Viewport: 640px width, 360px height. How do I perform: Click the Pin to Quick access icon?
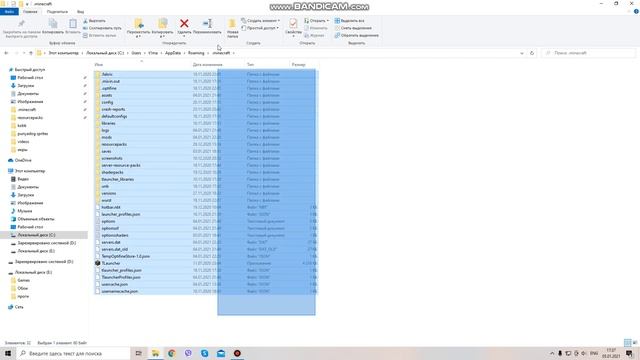coord(21,24)
